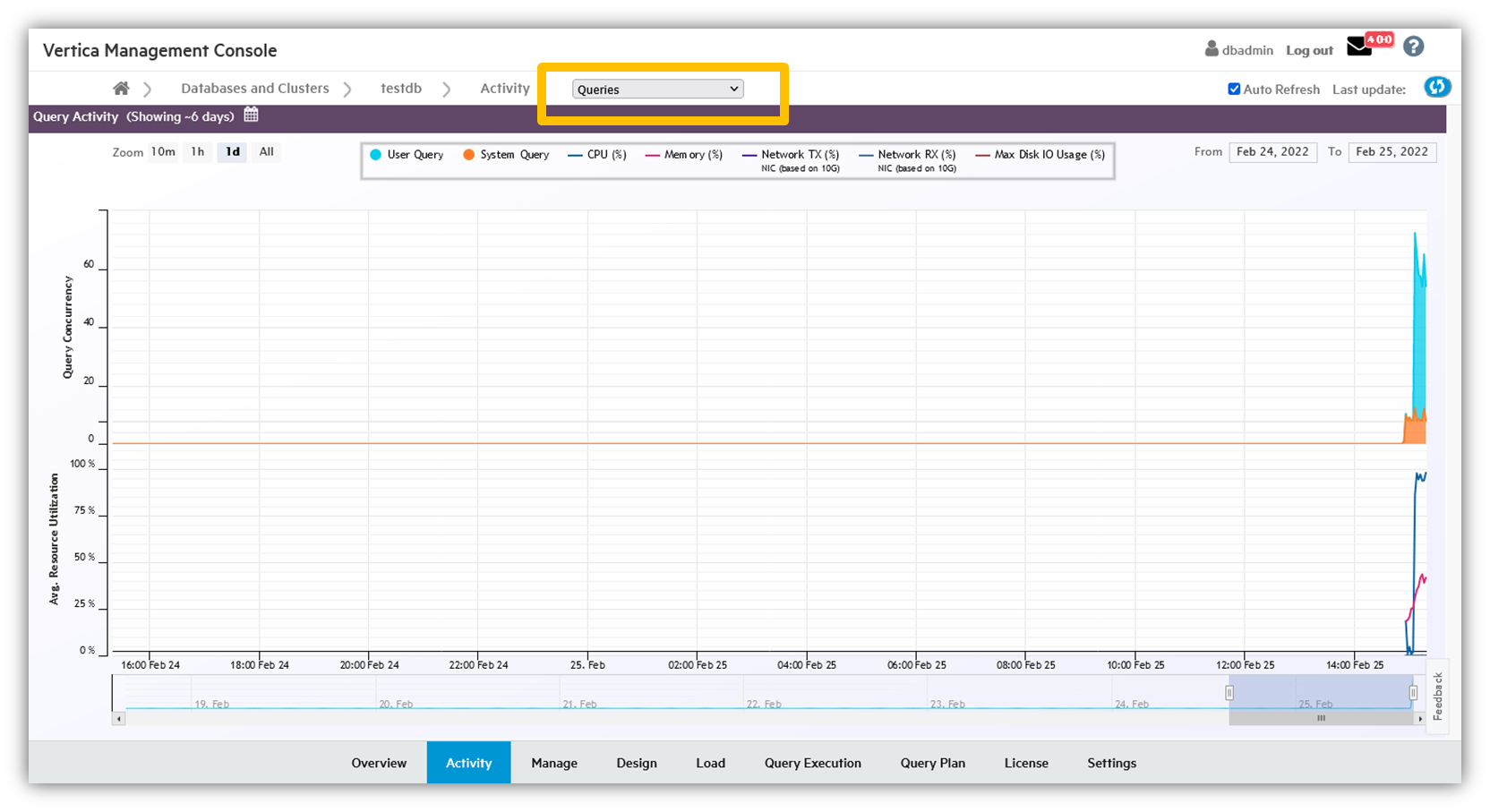Hide the CPU (%) line in legend
Screen dimensions: 1490x812
[x=597, y=155]
